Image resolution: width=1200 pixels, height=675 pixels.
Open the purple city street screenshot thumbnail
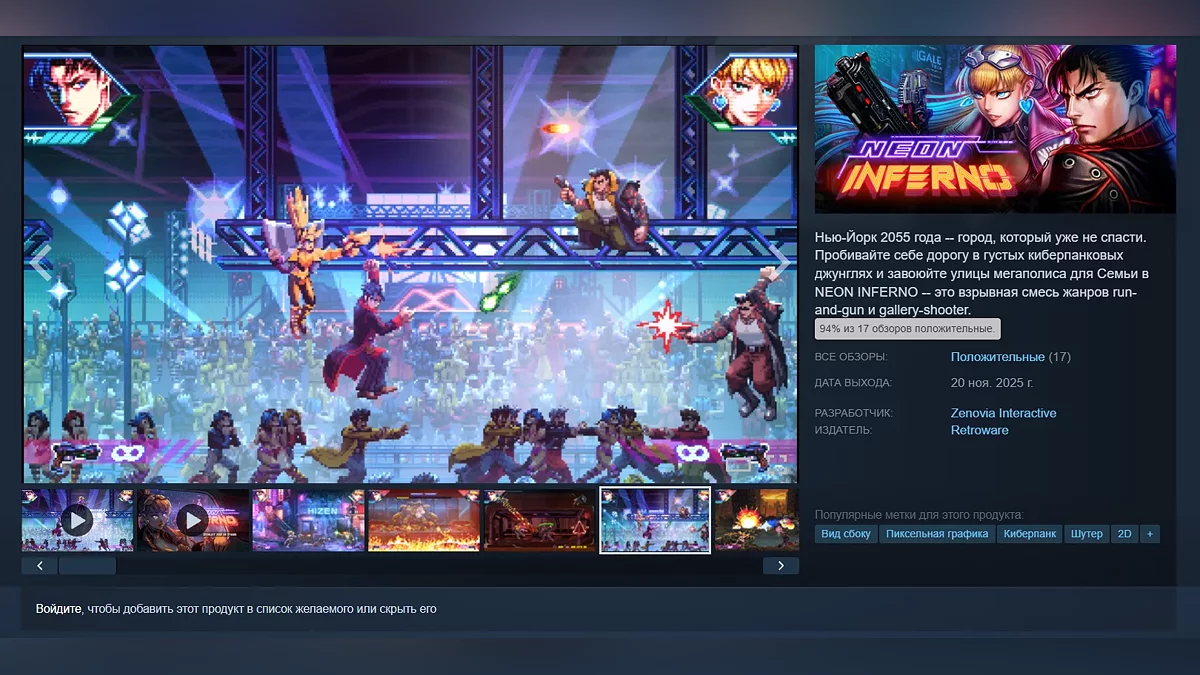(x=308, y=520)
